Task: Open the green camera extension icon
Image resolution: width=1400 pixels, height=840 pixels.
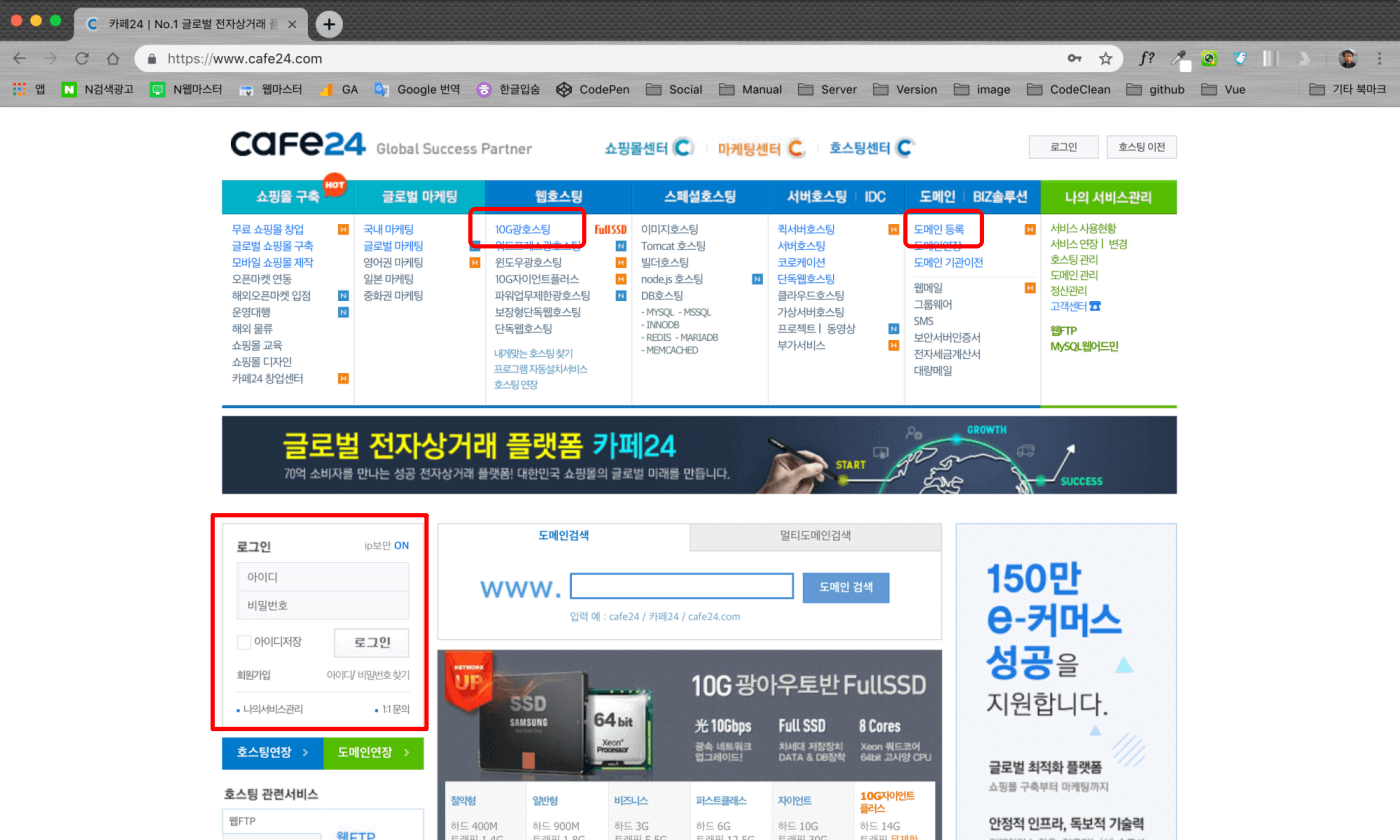Action: coord(1209,58)
